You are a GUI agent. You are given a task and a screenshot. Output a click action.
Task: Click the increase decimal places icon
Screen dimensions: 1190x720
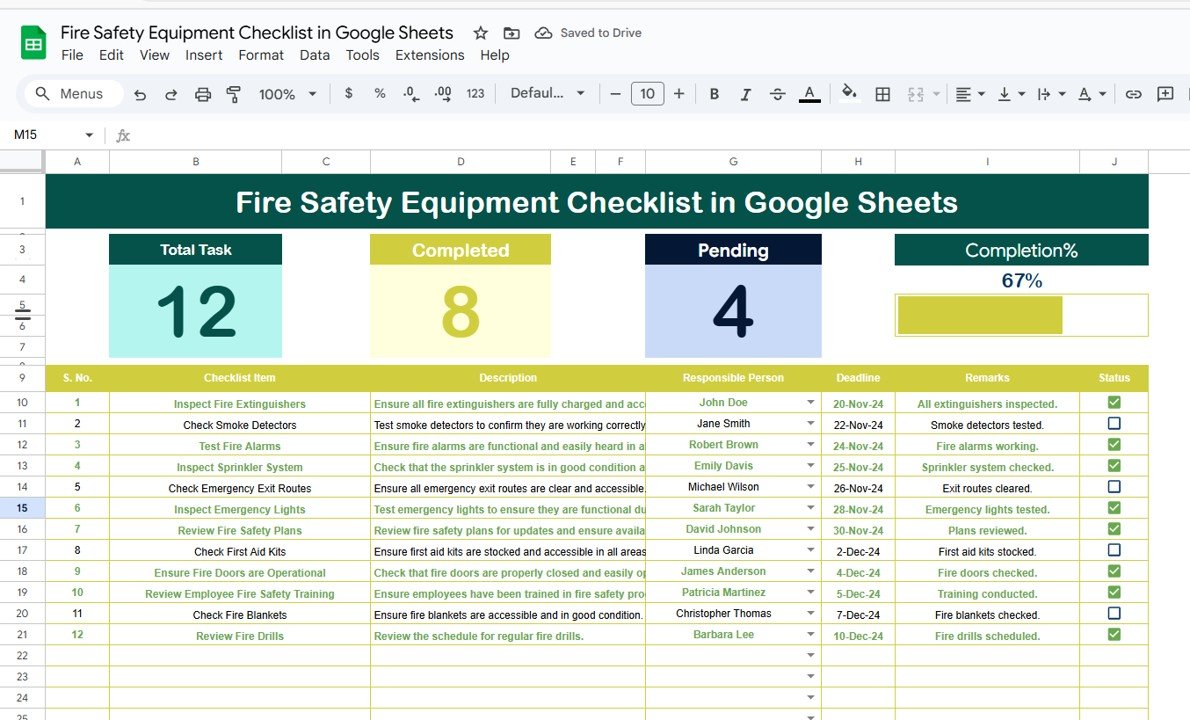click(x=442, y=93)
